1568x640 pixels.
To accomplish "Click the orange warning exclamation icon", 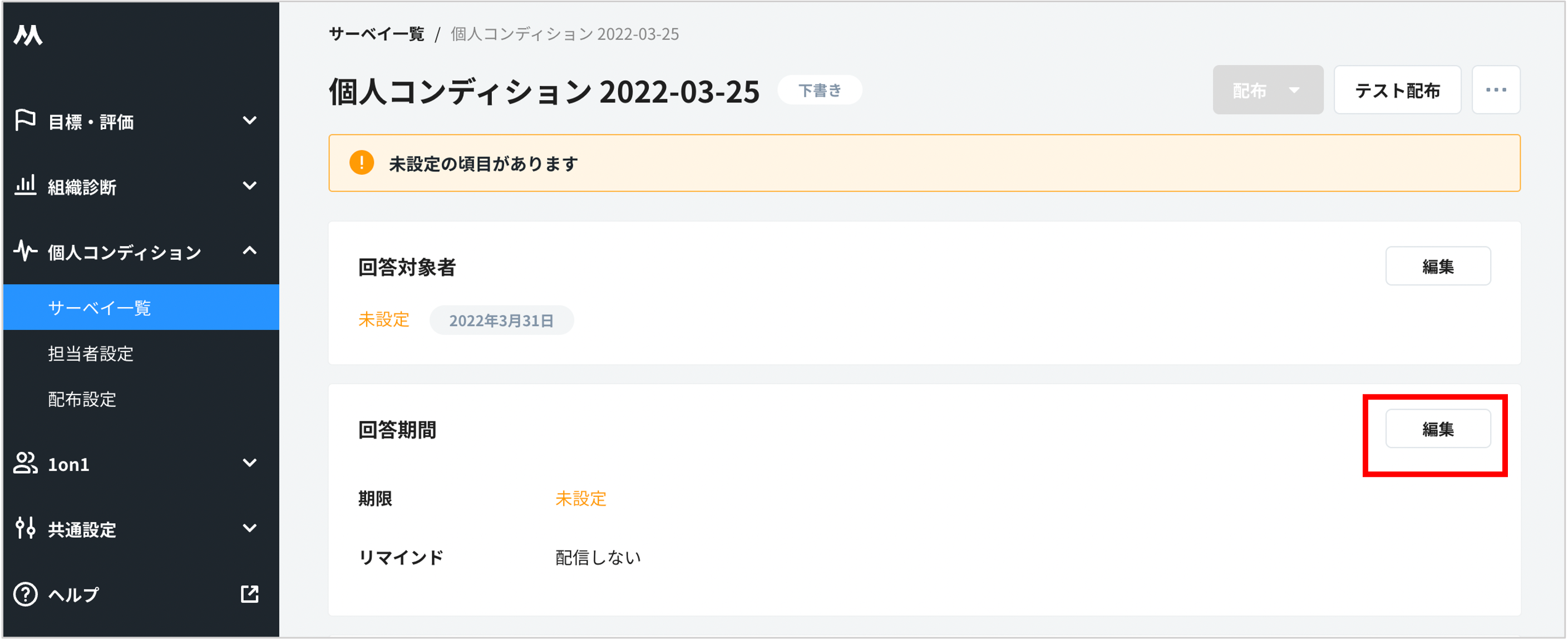I will 362,163.
